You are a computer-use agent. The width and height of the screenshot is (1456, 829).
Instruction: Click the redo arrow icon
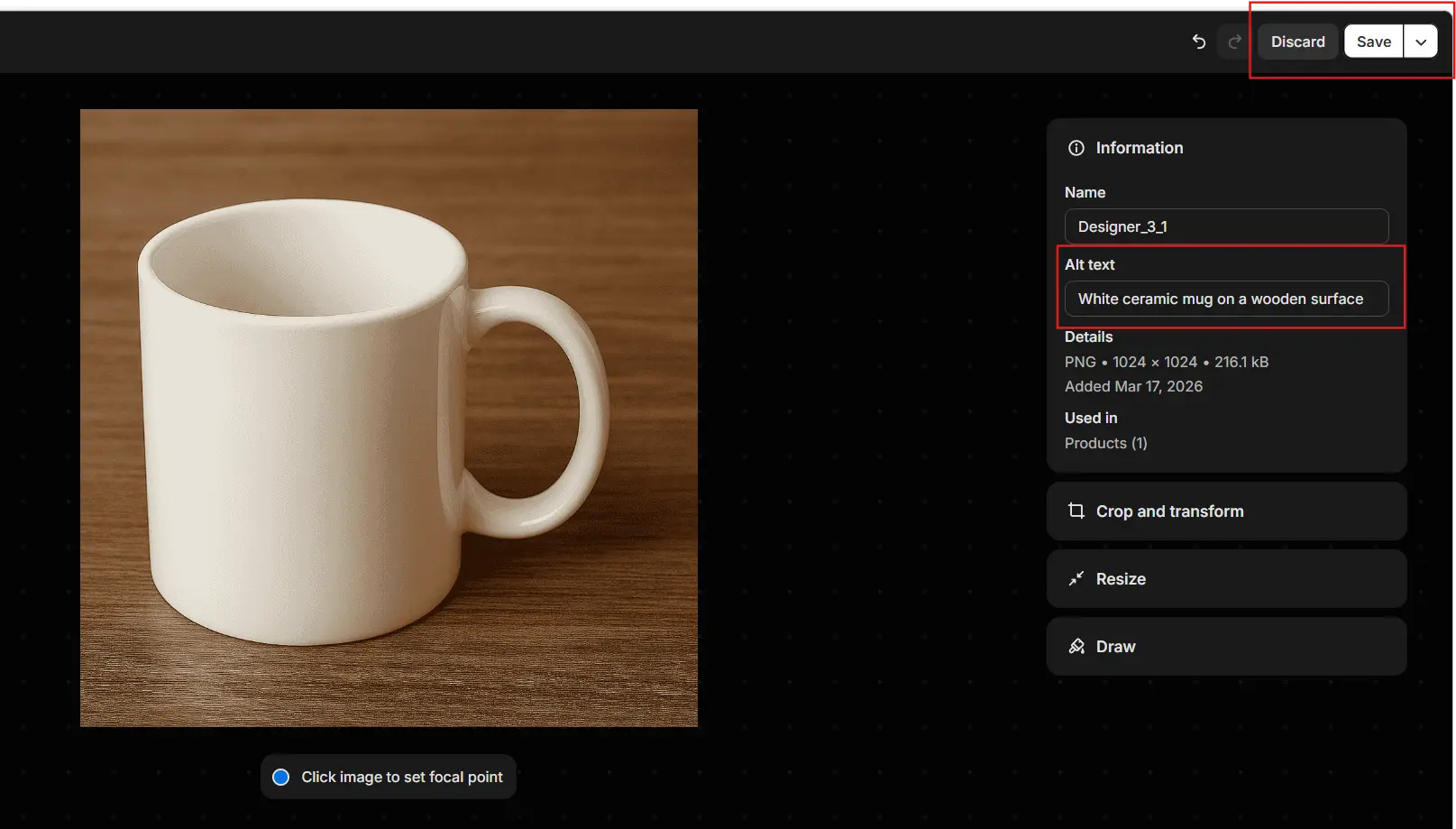[x=1234, y=41]
